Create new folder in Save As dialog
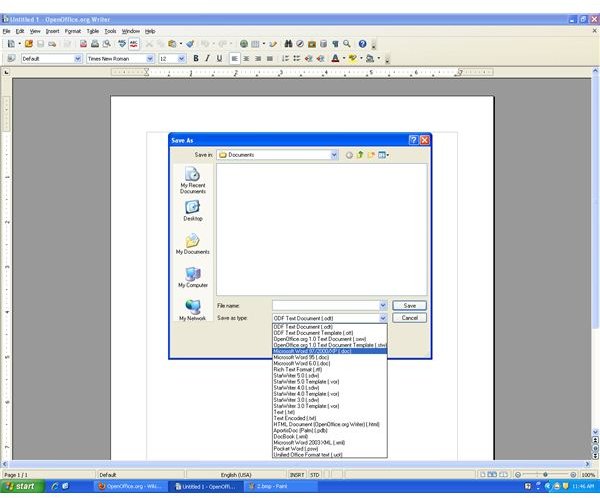 coord(371,155)
